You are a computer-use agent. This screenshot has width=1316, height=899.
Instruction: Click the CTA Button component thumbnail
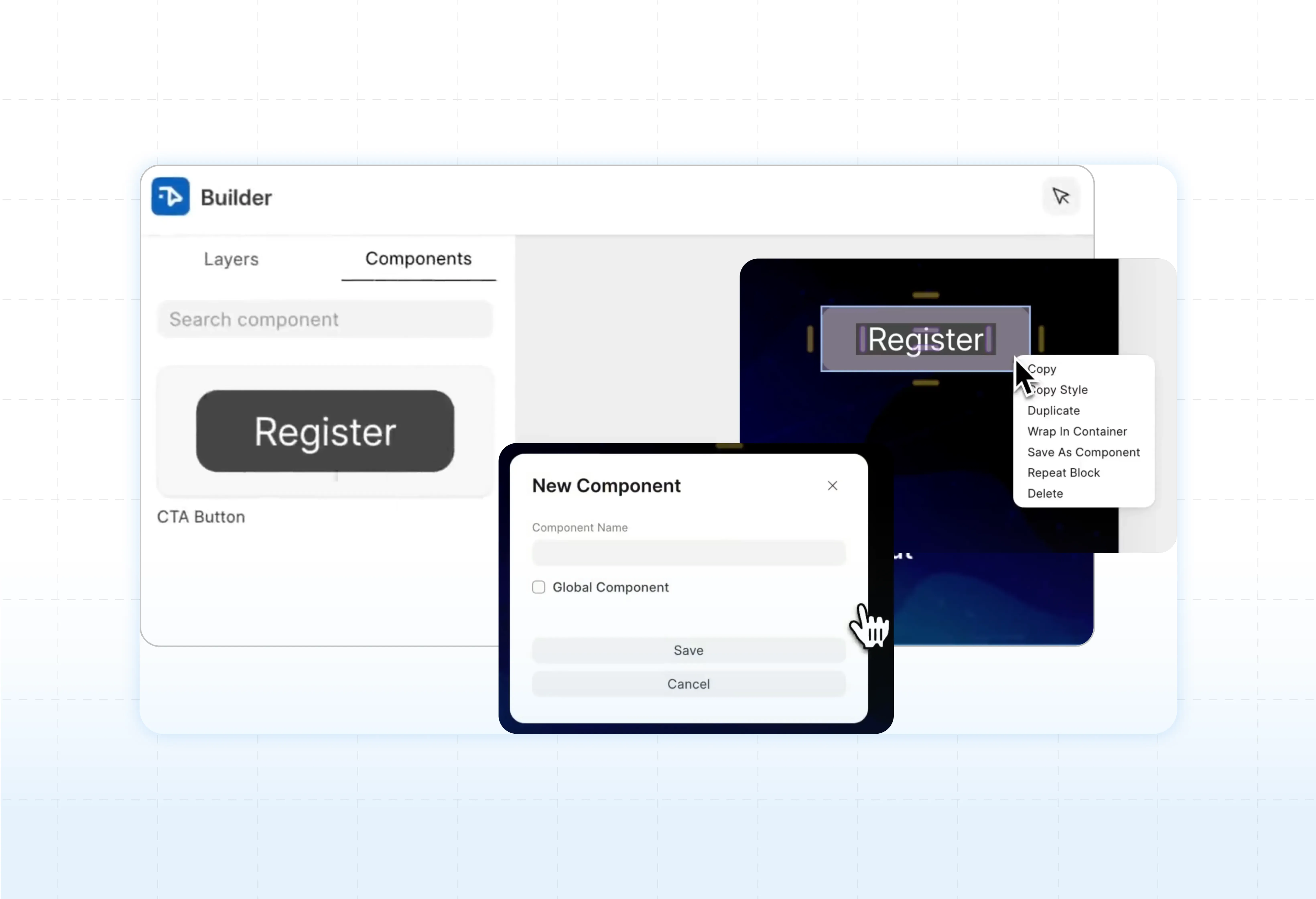pyautogui.click(x=325, y=431)
